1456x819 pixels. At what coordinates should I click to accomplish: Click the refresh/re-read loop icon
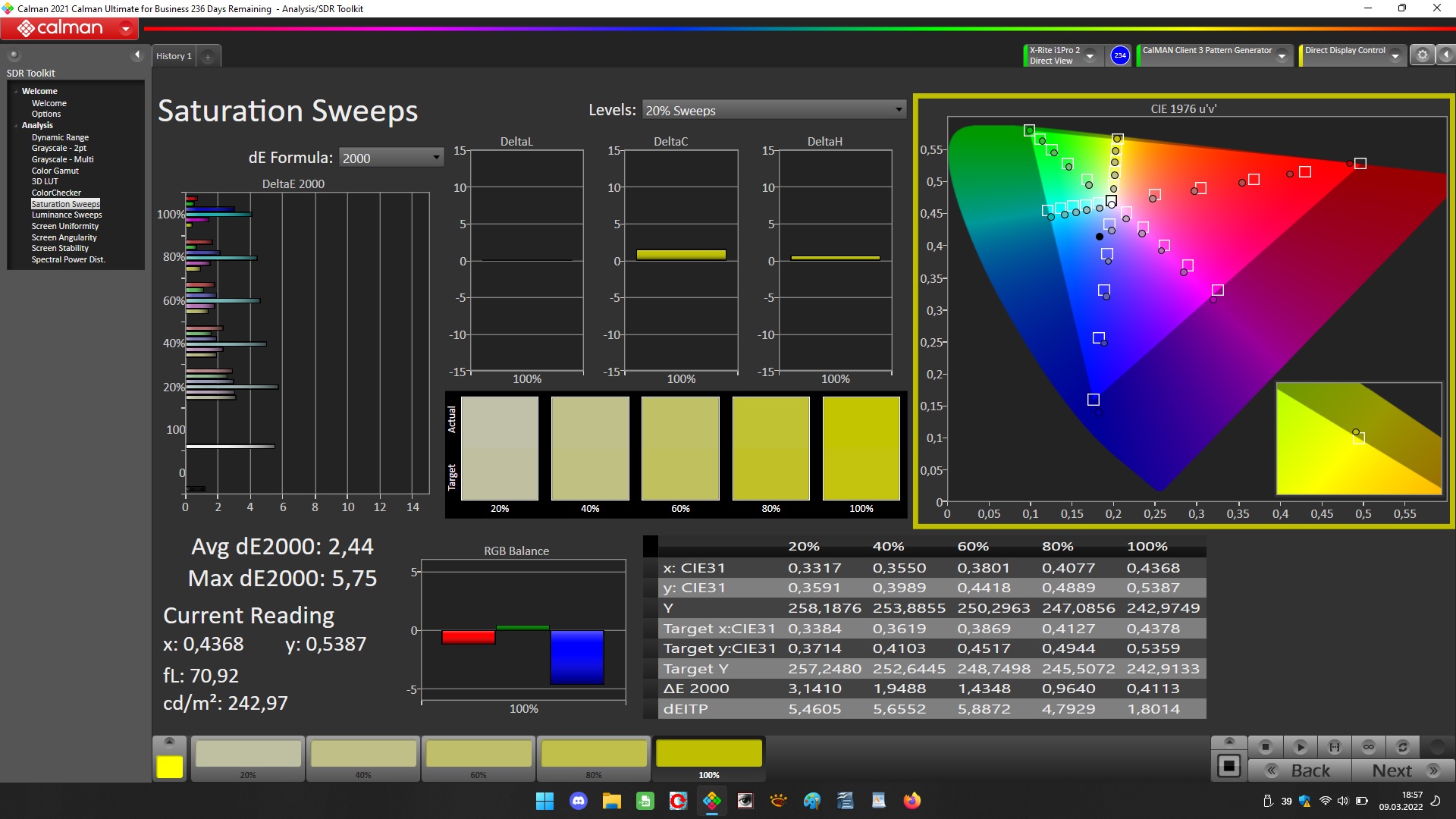click(1403, 747)
